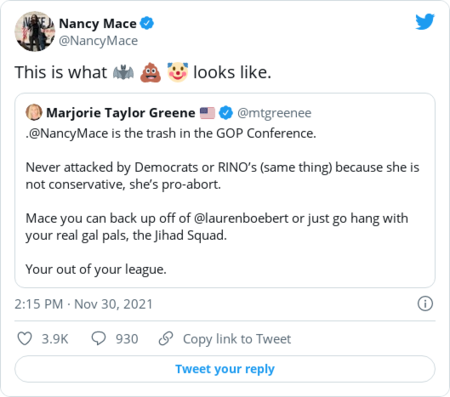Click the chain link icon

point(166,338)
